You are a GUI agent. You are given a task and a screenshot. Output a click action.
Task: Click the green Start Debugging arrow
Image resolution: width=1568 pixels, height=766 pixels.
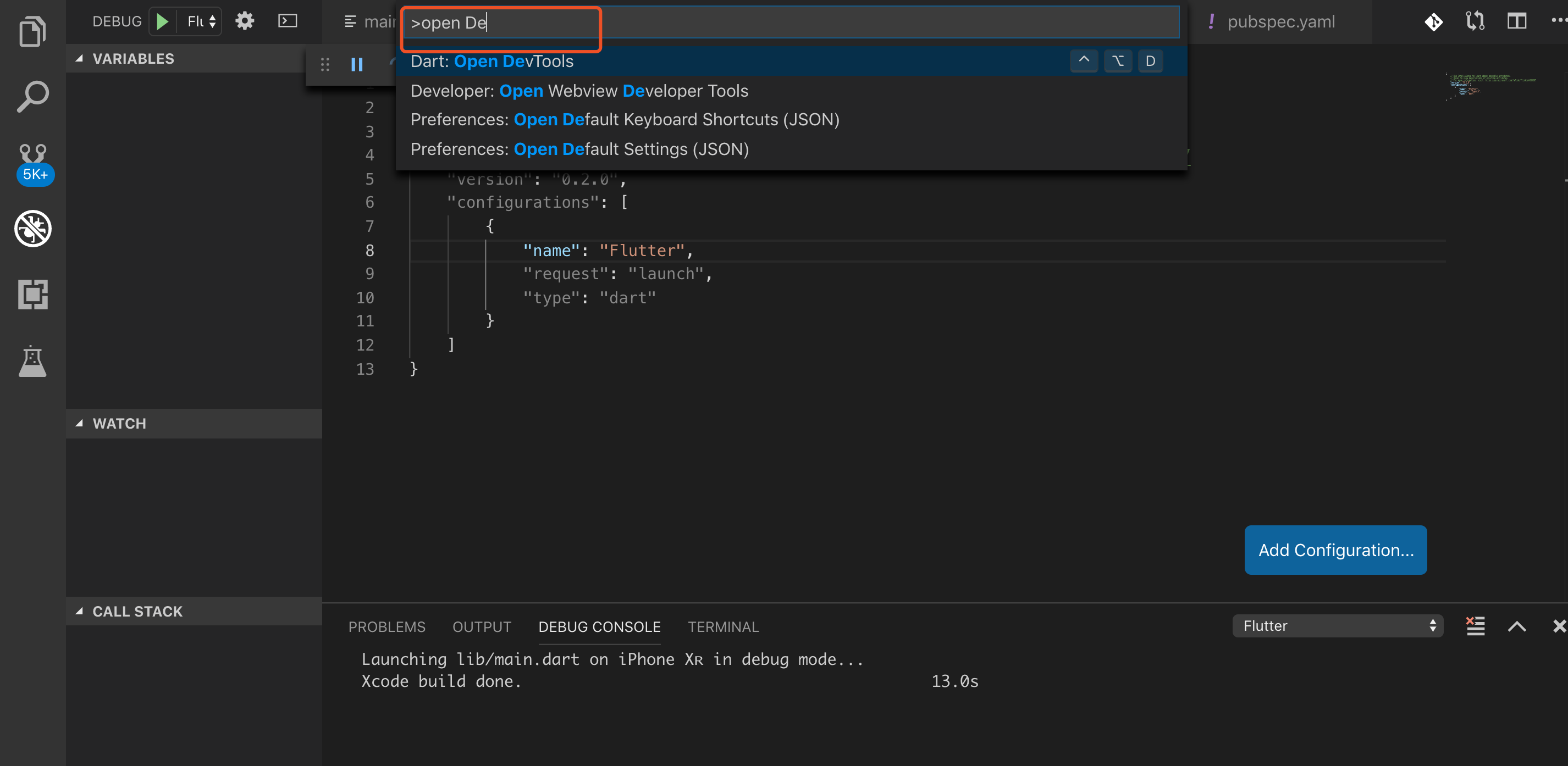[162, 21]
